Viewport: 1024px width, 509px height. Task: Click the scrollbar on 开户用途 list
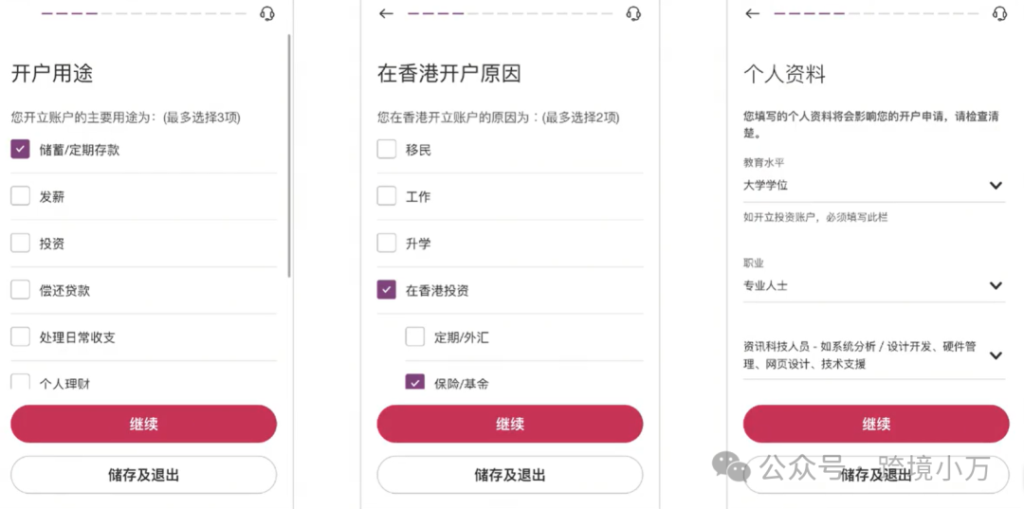pos(289,156)
